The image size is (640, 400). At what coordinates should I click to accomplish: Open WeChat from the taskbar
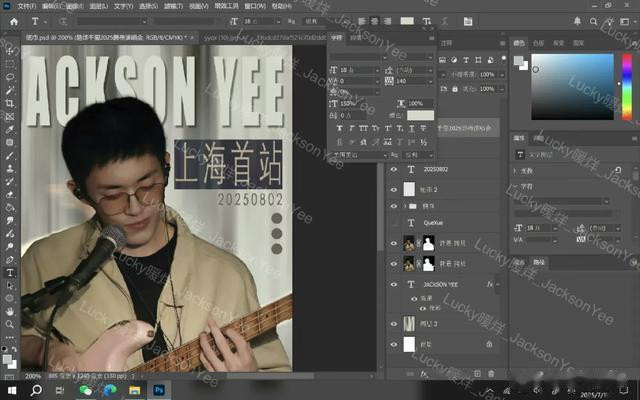pyautogui.click(x=85, y=391)
